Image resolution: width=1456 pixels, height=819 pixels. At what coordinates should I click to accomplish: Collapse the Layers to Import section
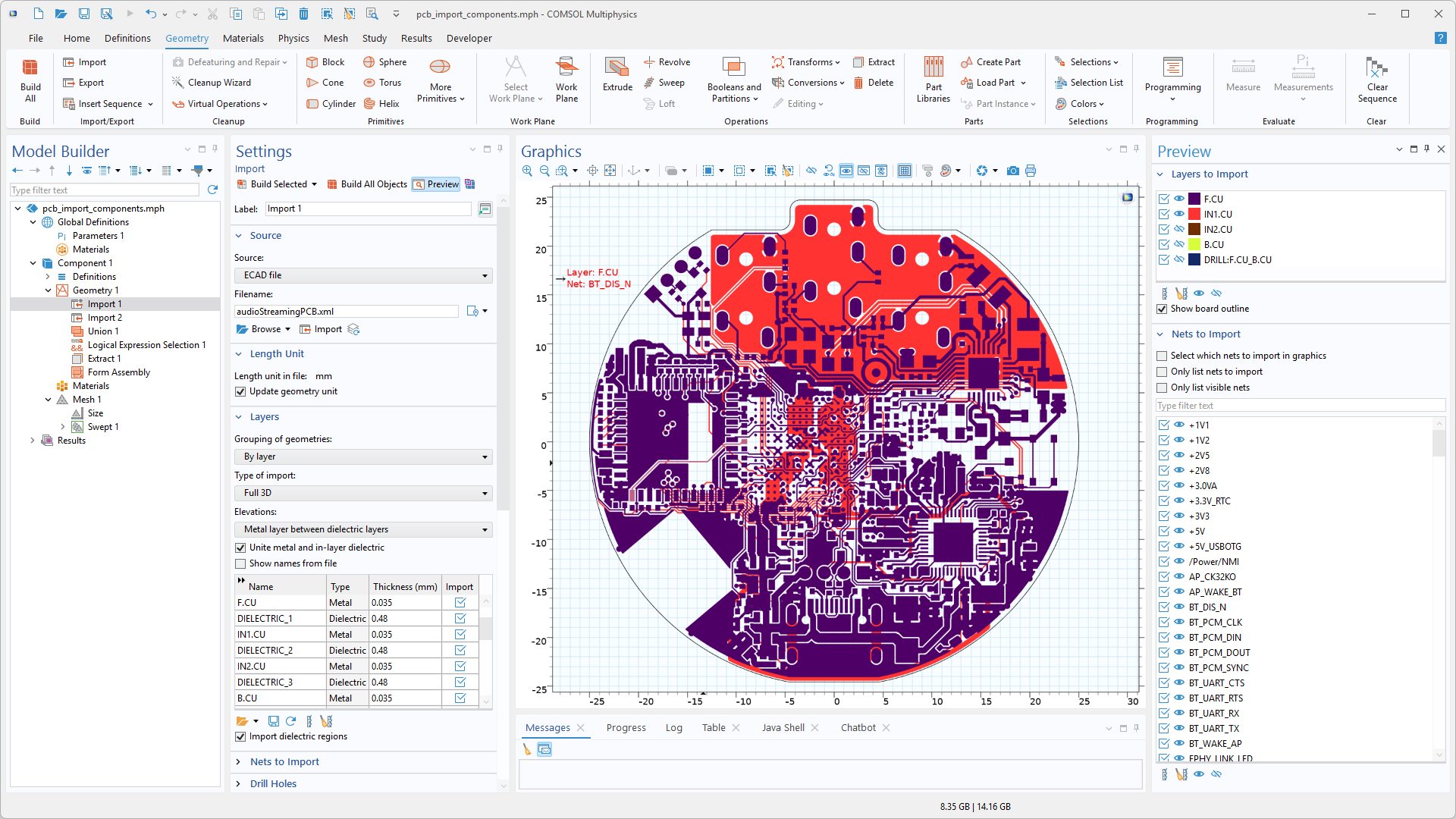click(1160, 174)
